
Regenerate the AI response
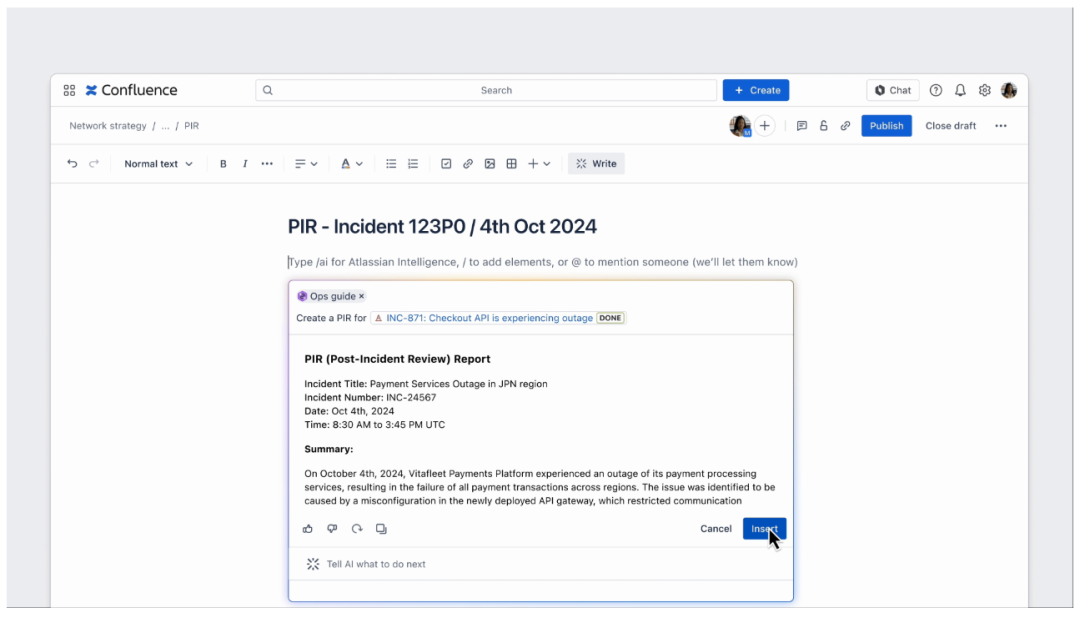pos(357,529)
